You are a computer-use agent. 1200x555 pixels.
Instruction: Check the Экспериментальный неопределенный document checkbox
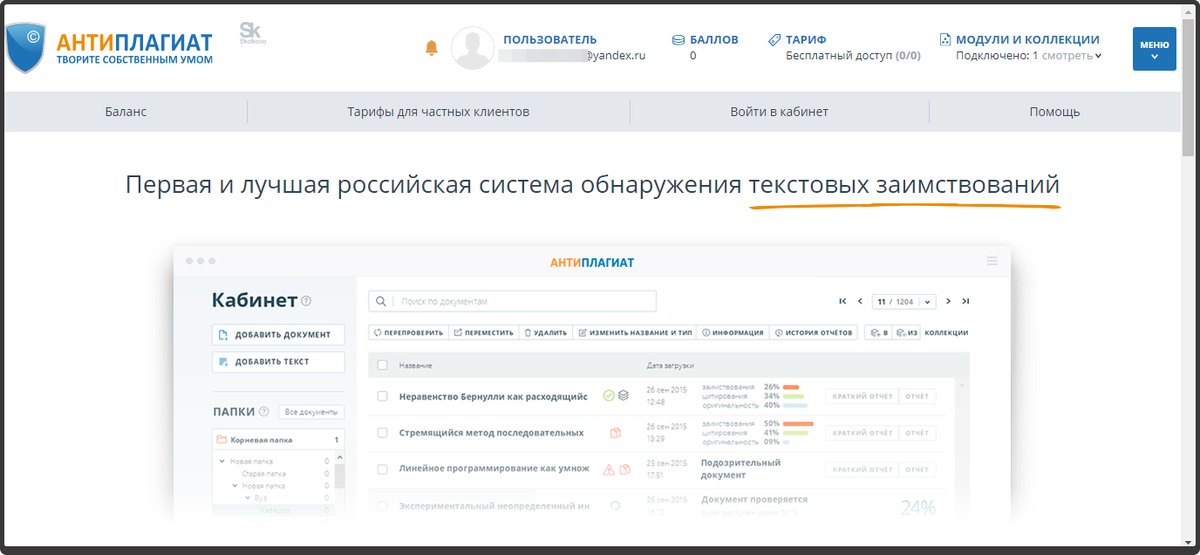click(382, 506)
